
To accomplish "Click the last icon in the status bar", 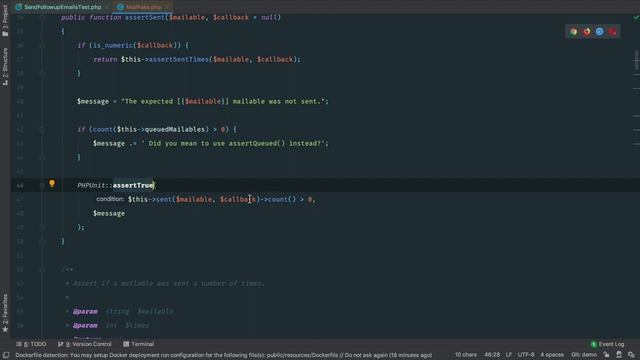I will pos(631,355).
